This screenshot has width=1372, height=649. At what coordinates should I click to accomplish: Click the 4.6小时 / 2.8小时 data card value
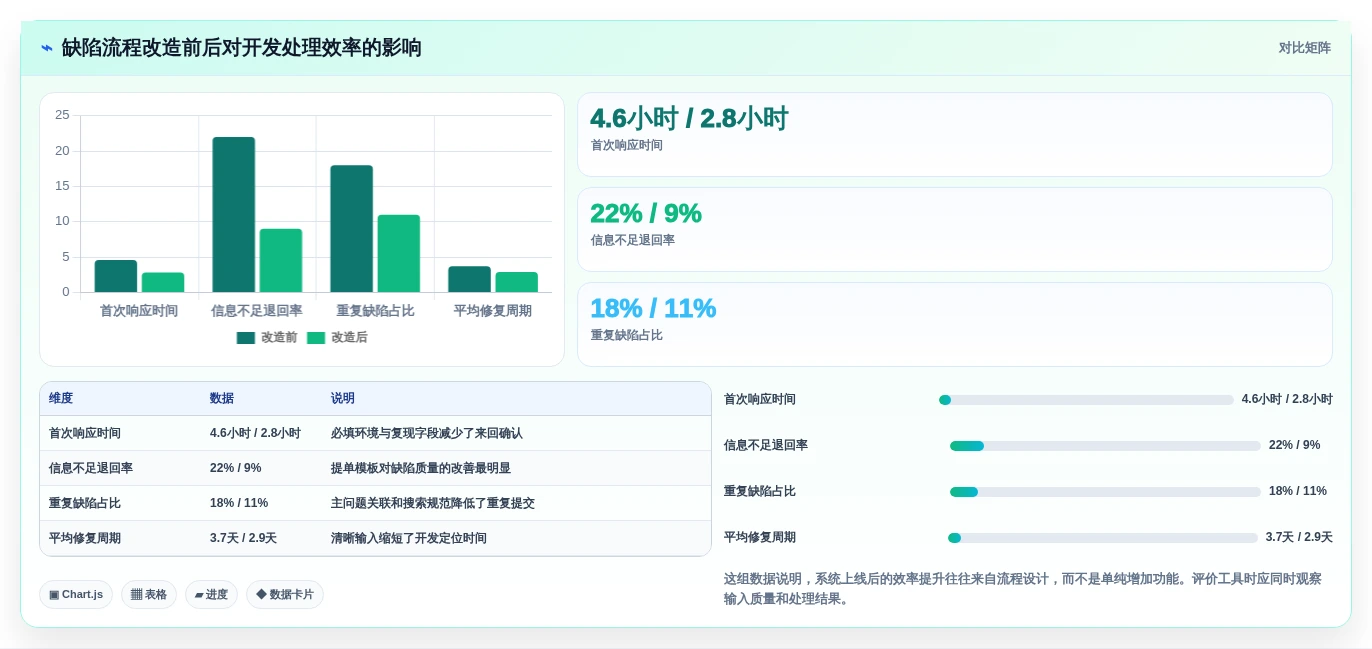[x=689, y=118]
